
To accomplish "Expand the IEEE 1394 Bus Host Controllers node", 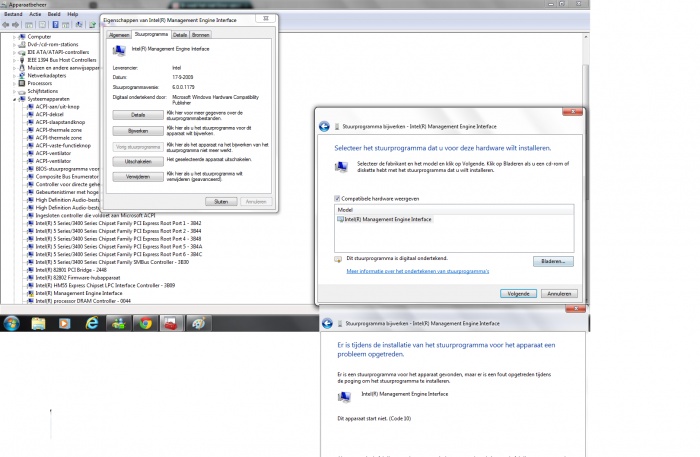I will pyautogui.click(x=14, y=60).
